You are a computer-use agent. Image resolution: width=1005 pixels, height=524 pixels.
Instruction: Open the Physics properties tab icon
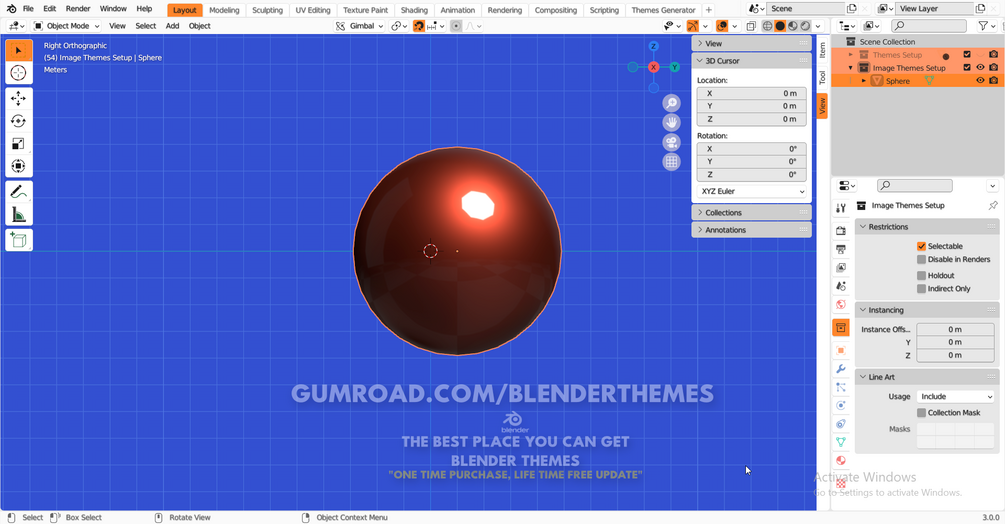pyautogui.click(x=841, y=405)
